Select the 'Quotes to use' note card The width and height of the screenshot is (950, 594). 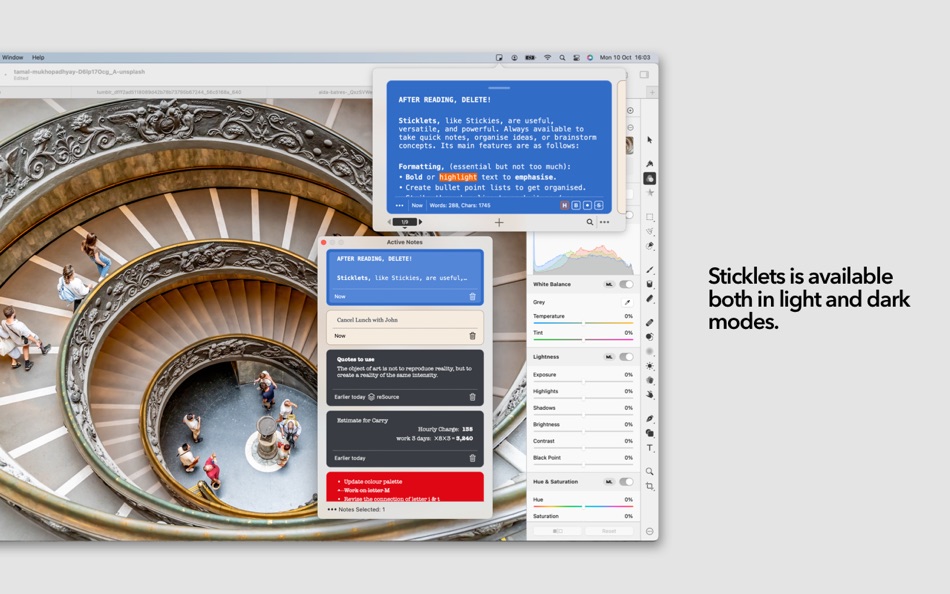click(405, 377)
